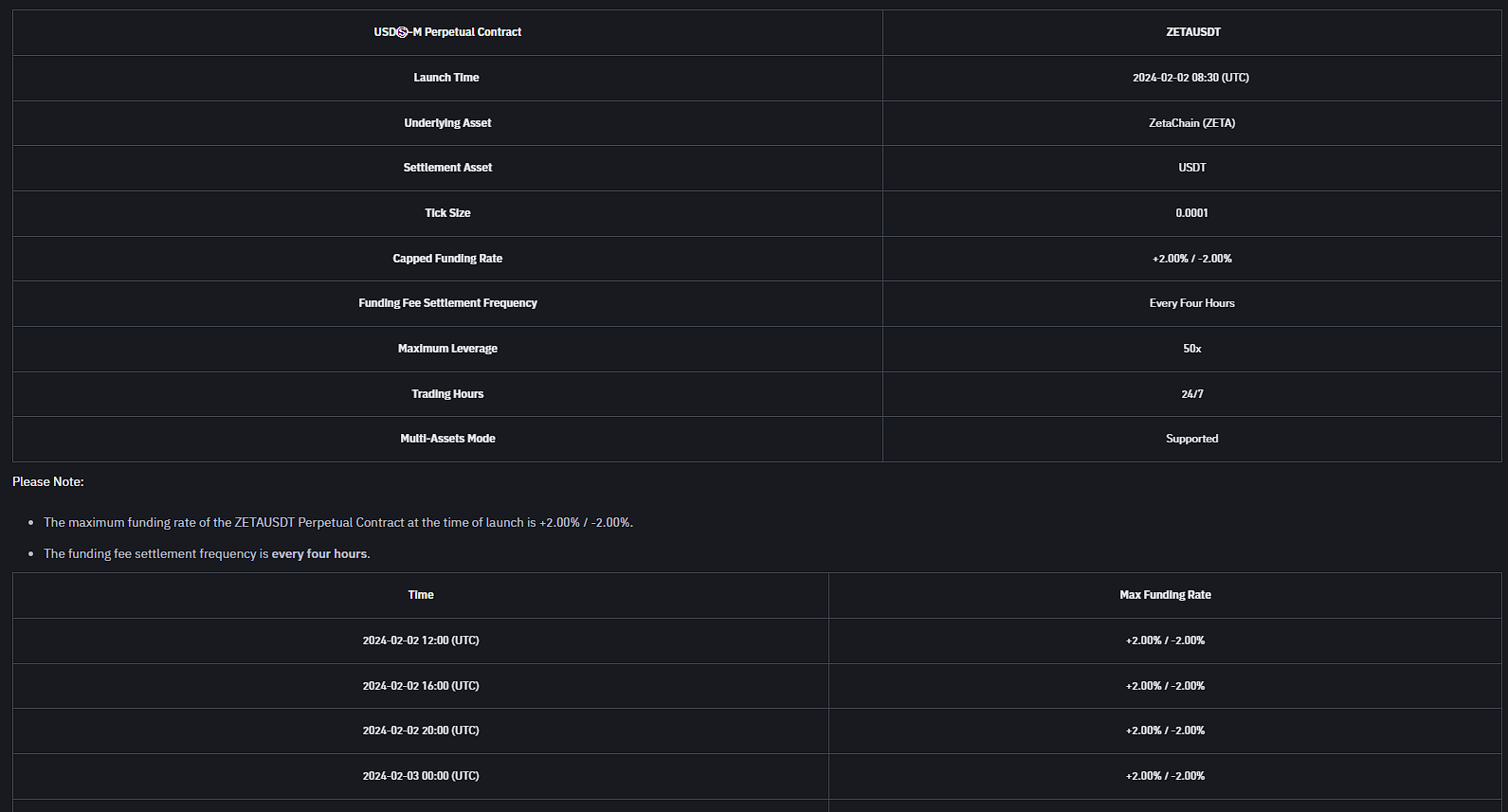The height and width of the screenshot is (812, 1508).
Task: Click the Supported value for Multi-Assets Mode
Action: point(1191,439)
